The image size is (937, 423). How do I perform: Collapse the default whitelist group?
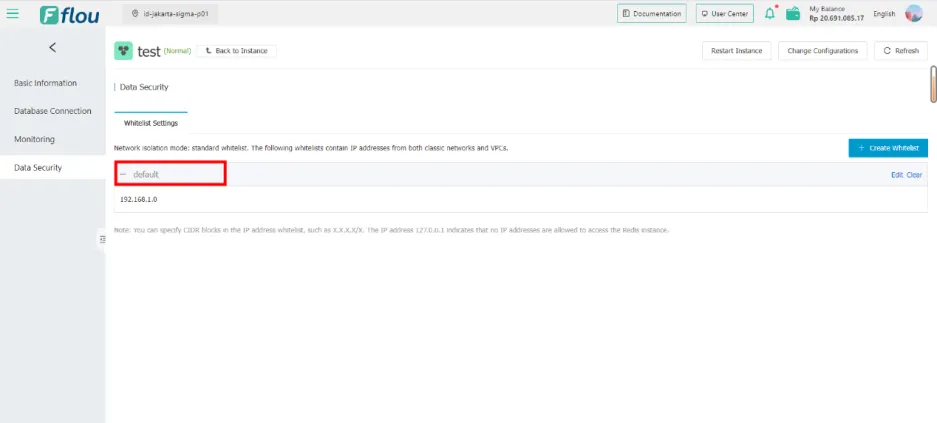[123, 174]
